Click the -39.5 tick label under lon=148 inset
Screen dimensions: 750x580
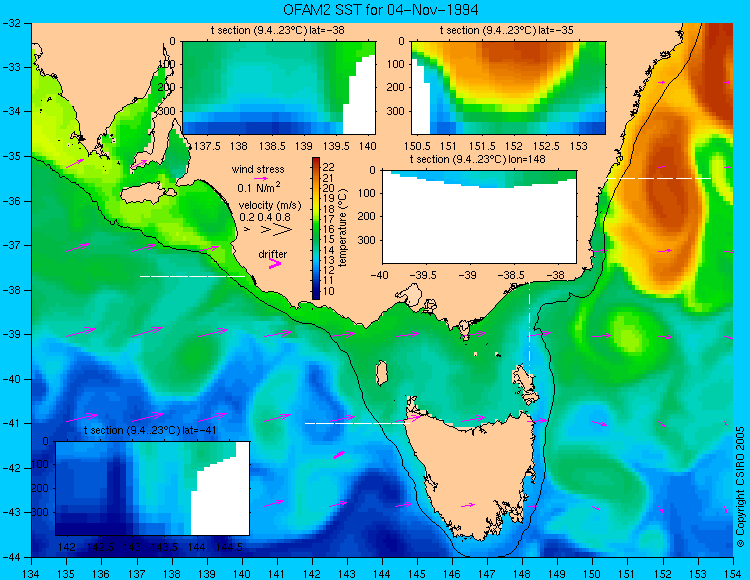coord(423,275)
